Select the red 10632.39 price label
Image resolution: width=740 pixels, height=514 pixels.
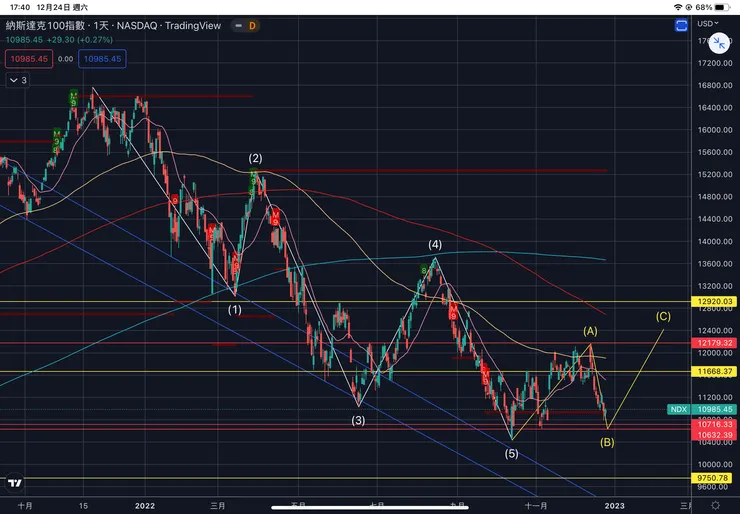click(x=715, y=435)
